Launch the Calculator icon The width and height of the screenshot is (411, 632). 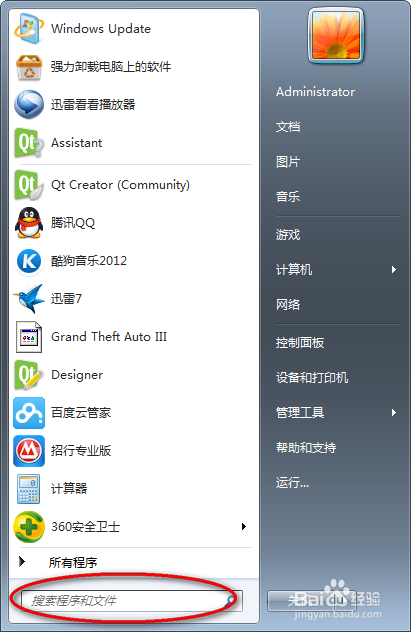29,489
